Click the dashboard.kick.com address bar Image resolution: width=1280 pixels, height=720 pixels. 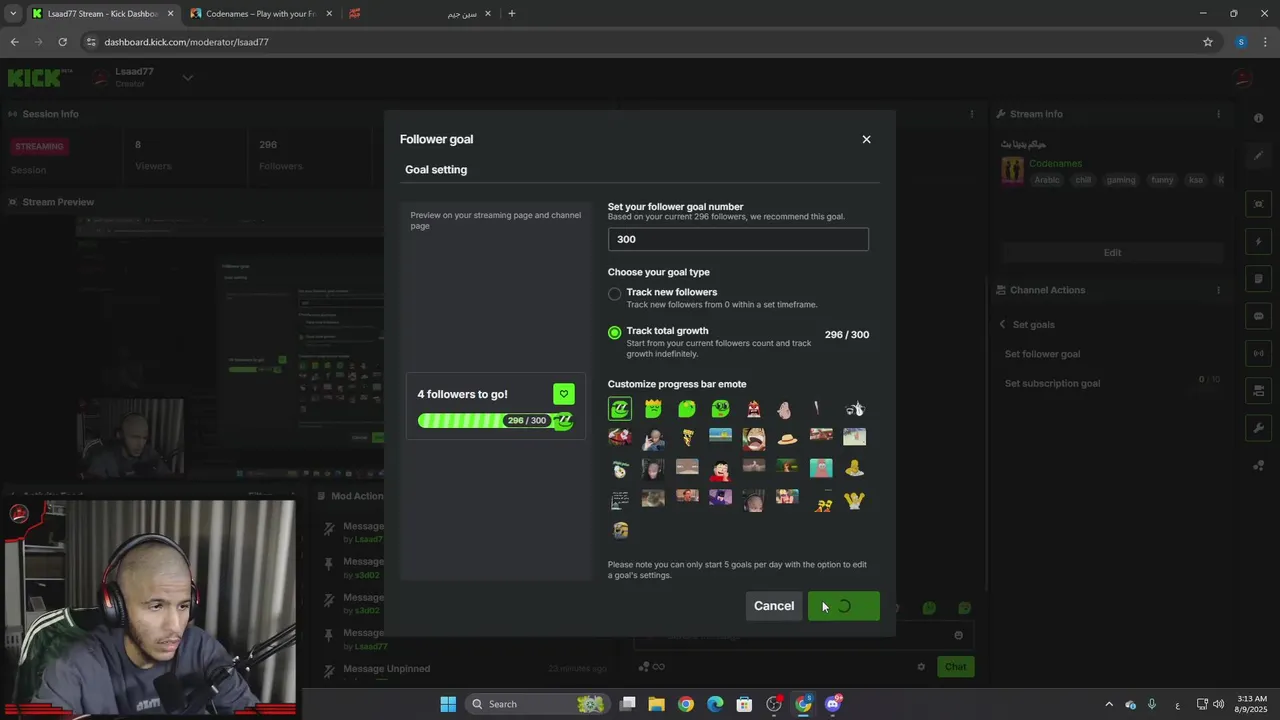640,42
